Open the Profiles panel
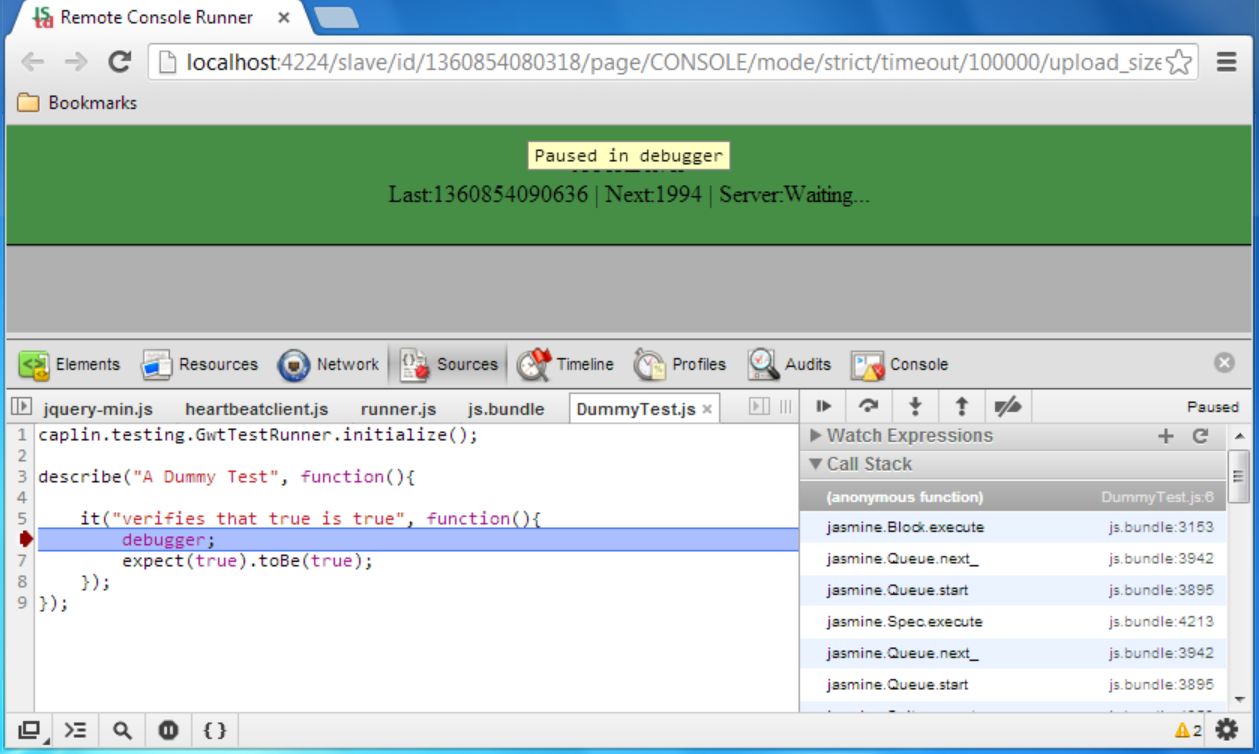 coord(680,365)
